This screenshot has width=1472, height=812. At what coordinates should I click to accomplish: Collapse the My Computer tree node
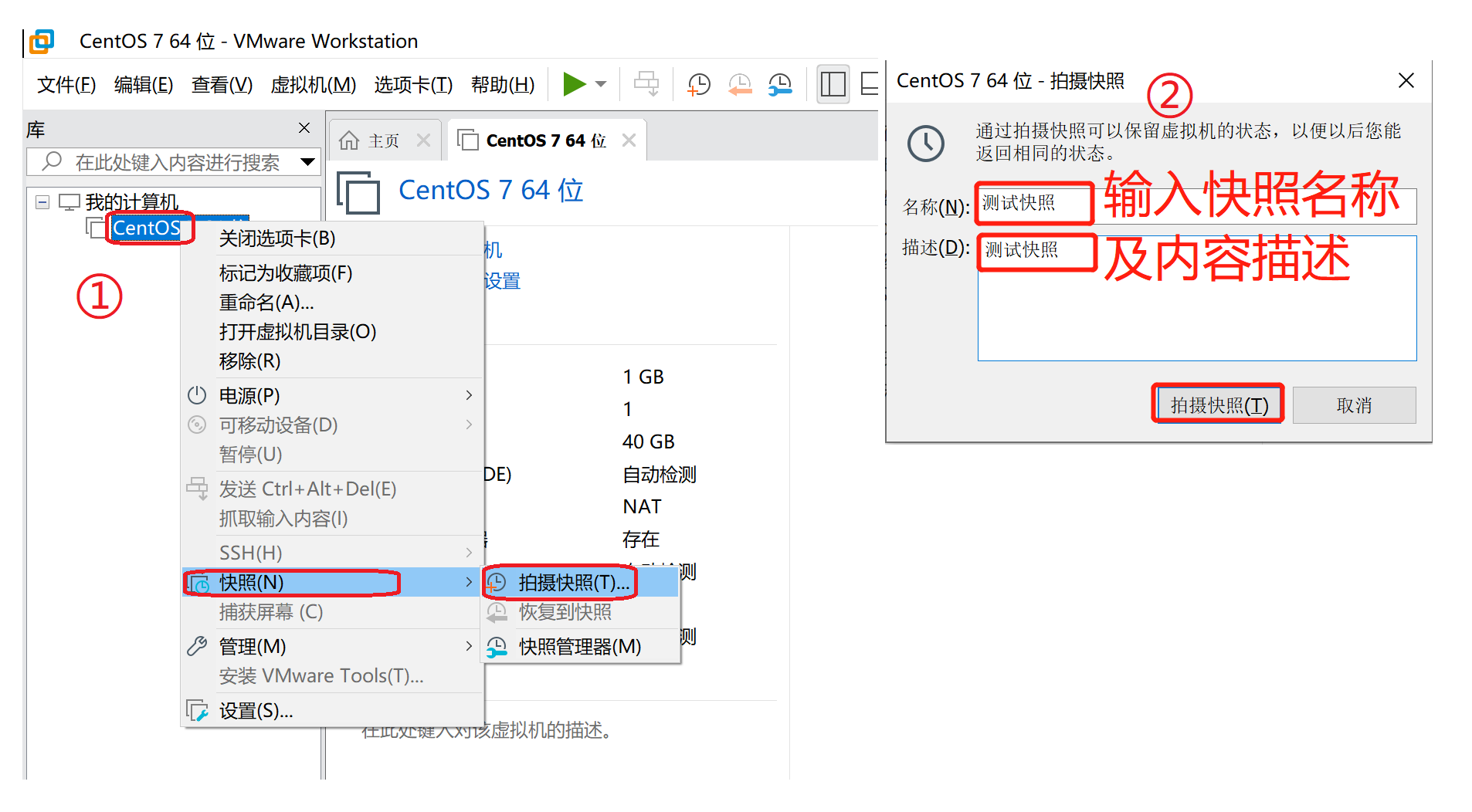43,202
